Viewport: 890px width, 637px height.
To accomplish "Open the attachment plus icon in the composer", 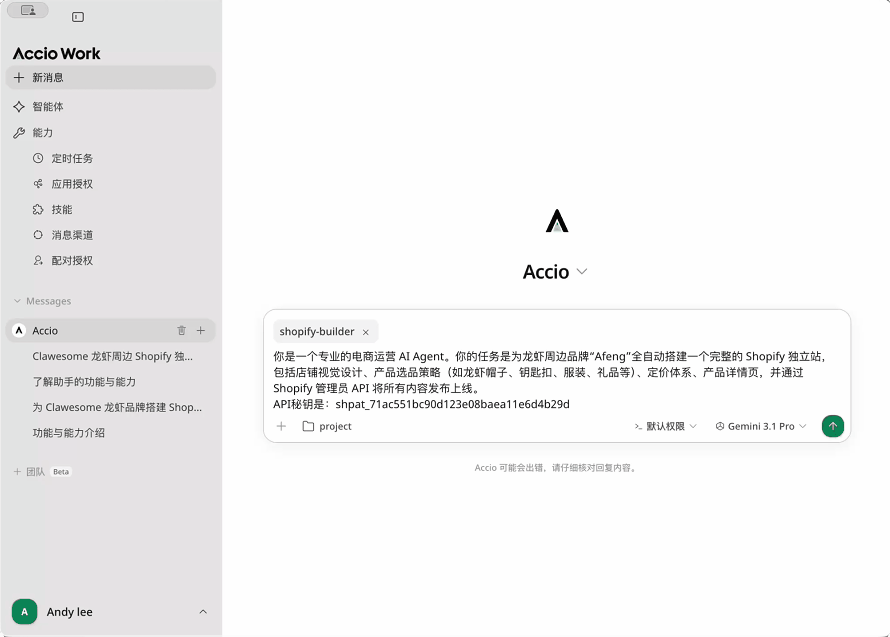I will point(282,426).
